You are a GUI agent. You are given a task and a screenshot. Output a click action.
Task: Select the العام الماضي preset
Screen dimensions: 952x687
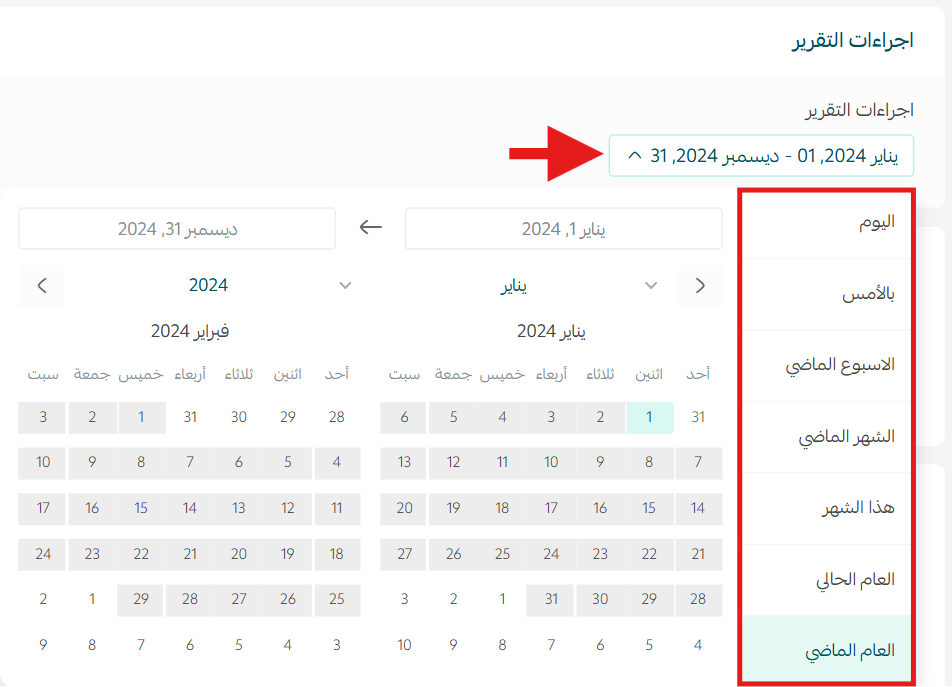click(x=826, y=651)
